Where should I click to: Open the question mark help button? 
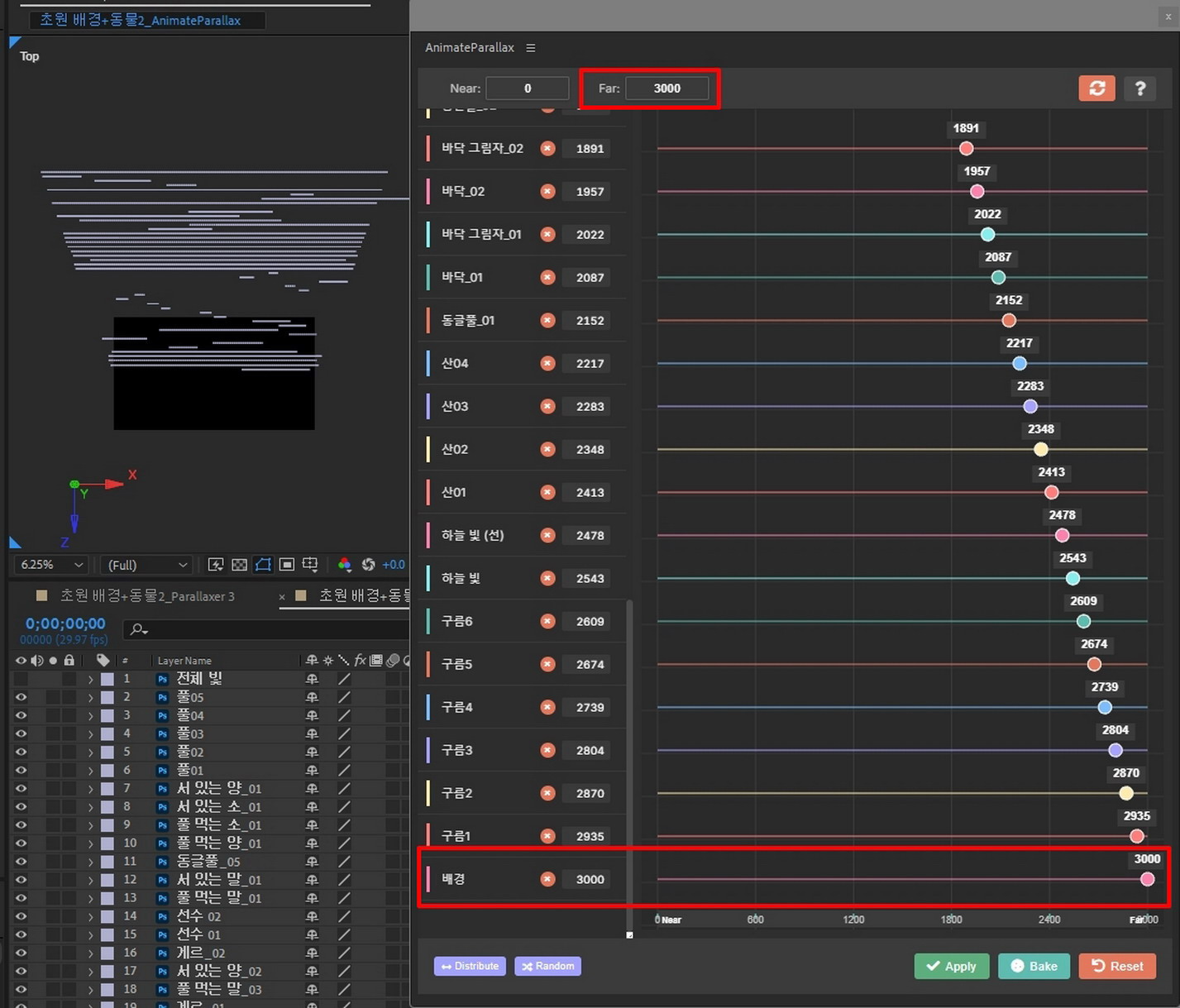1139,88
